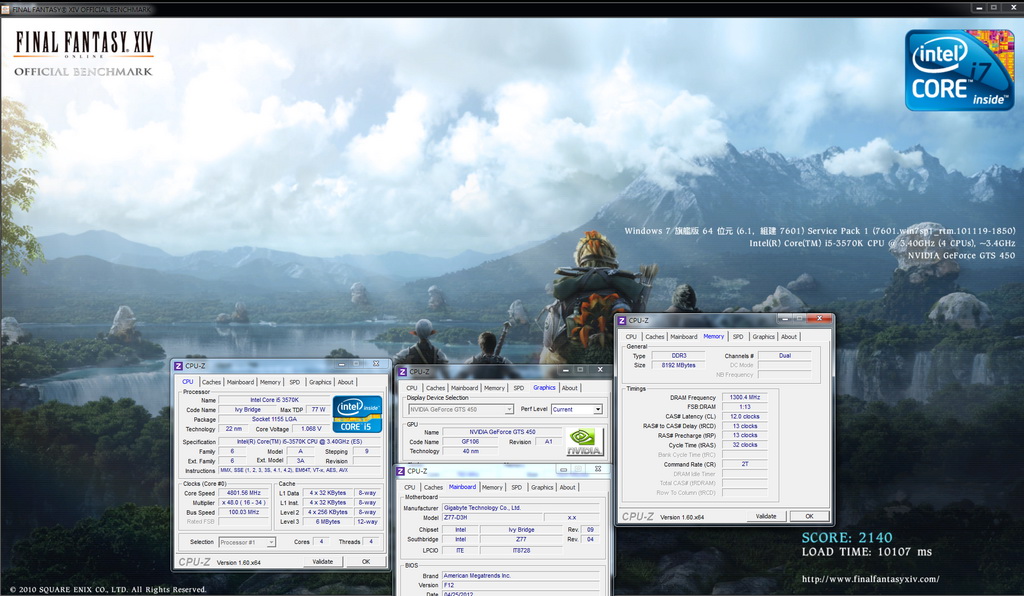
Task: Switch to Mainboard tab in CPU window
Action: (x=240, y=382)
